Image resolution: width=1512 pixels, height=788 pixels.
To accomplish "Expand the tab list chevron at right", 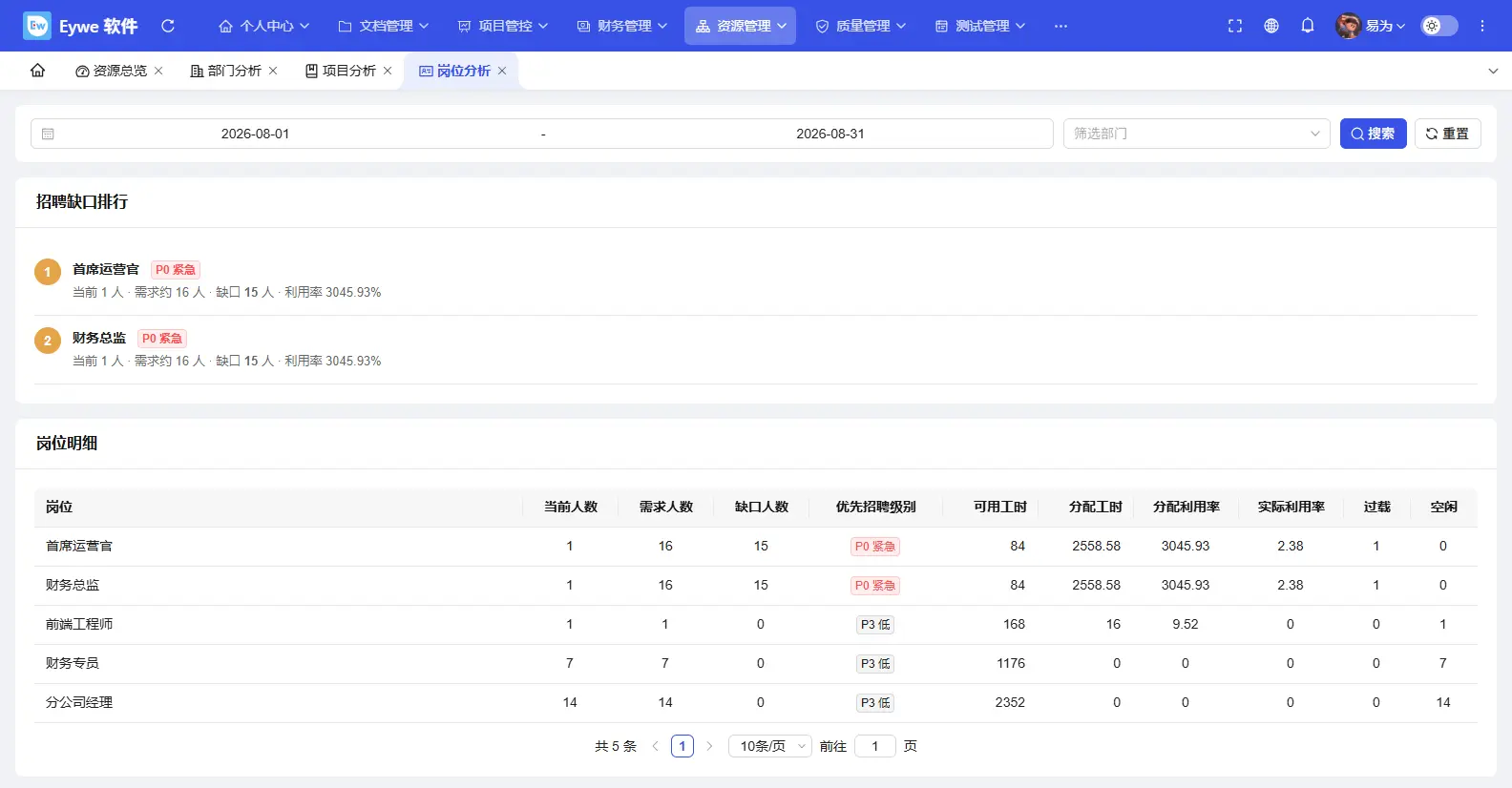I will click(x=1493, y=71).
